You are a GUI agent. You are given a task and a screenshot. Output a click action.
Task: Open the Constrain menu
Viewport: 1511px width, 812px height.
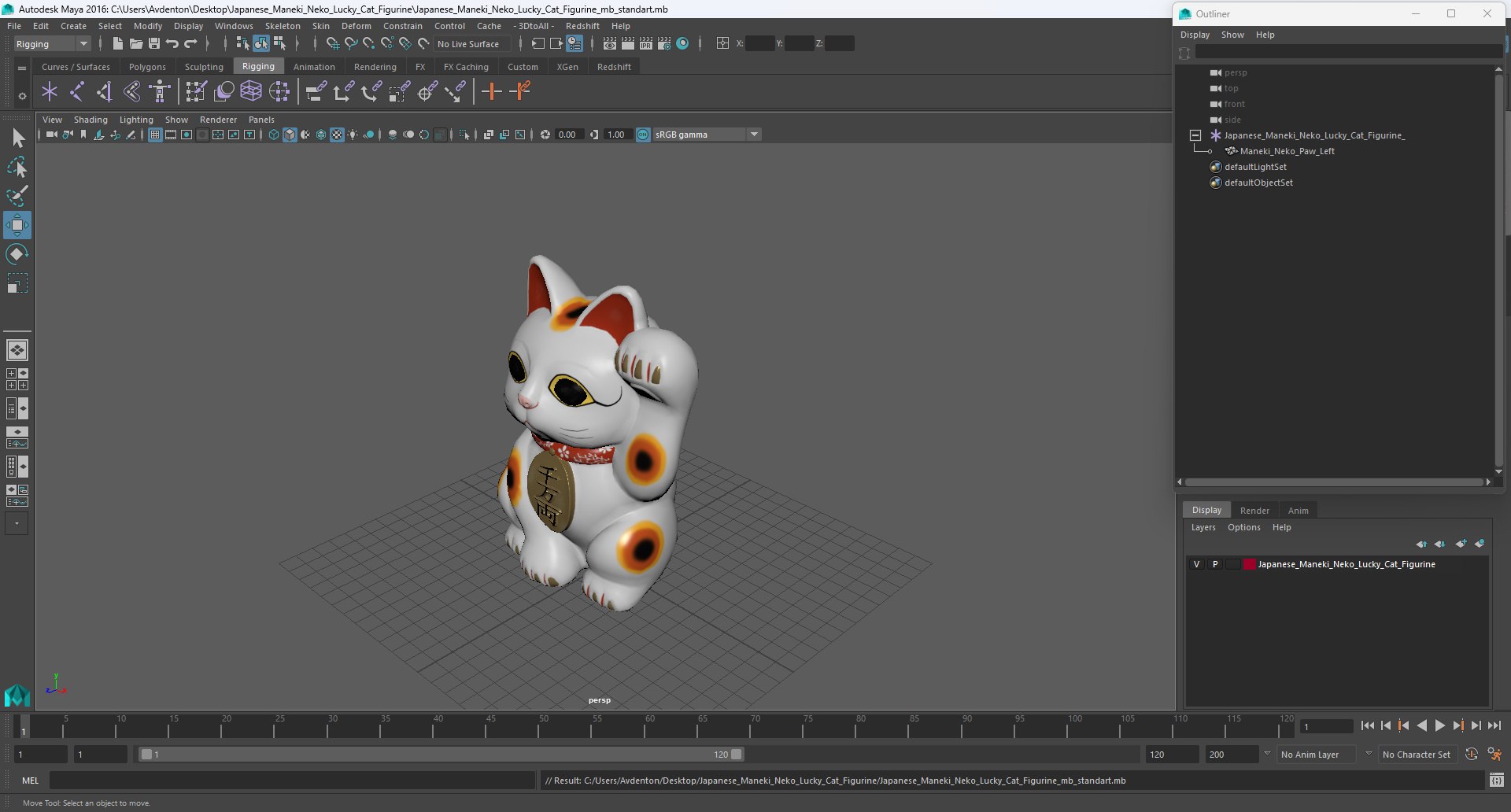[402, 26]
